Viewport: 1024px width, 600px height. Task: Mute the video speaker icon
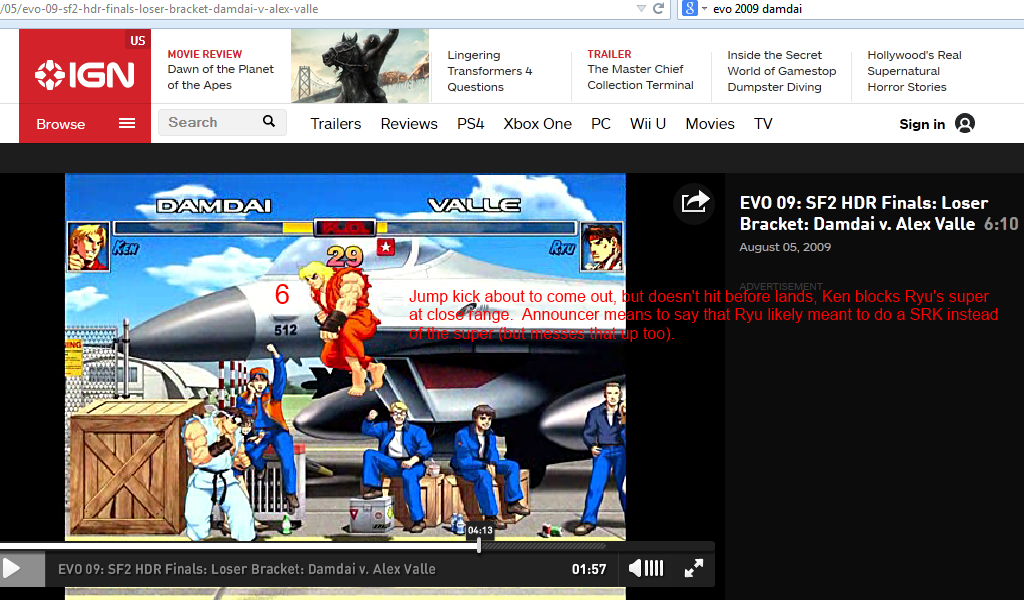coord(635,569)
